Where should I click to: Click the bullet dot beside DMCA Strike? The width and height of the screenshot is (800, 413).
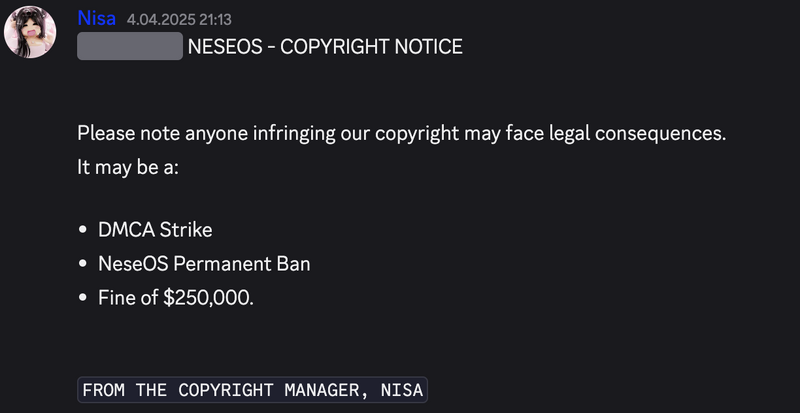82,231
